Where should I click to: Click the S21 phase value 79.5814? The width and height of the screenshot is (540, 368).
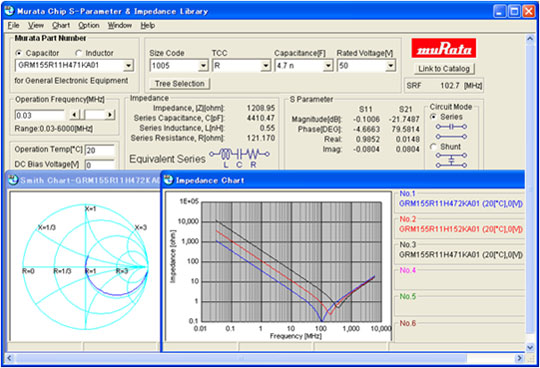tap(406, 129)
